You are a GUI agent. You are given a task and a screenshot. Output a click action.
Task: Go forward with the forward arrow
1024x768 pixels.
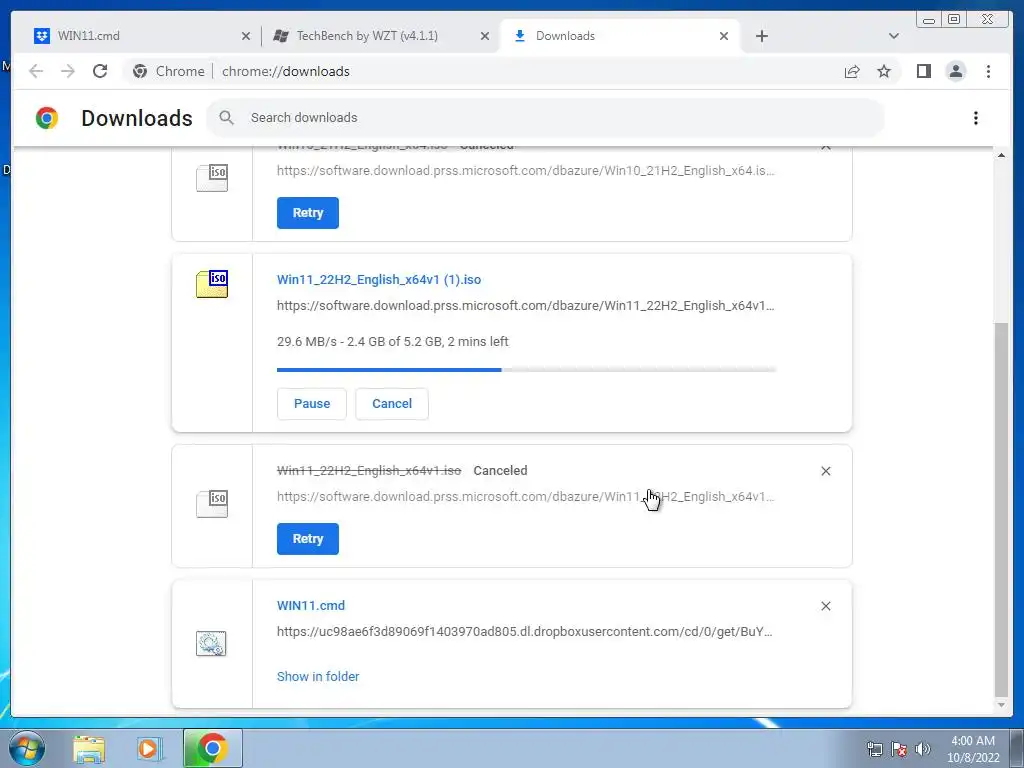coord(68,71)
